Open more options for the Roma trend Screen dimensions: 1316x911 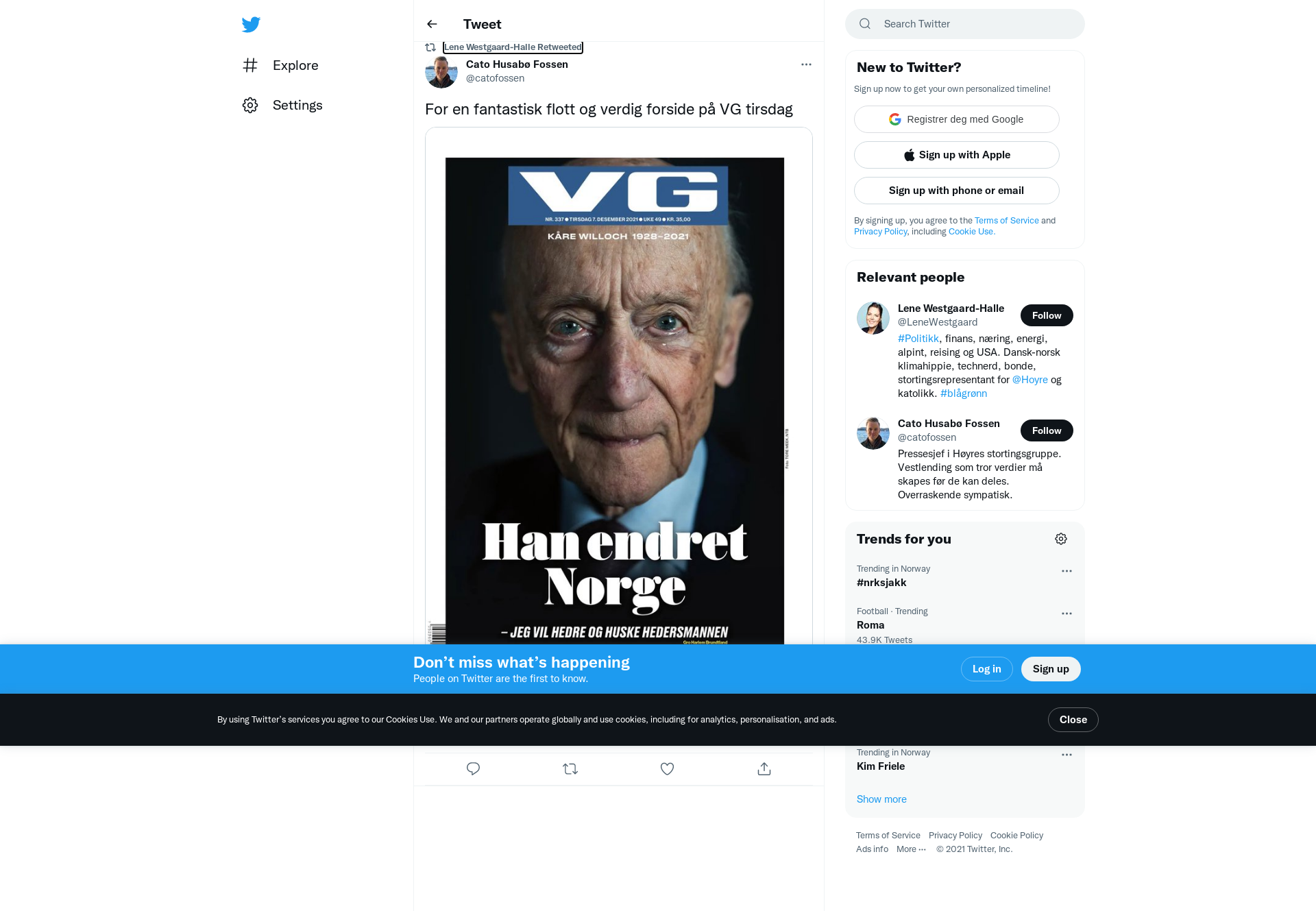click(x=1067, y=614)
